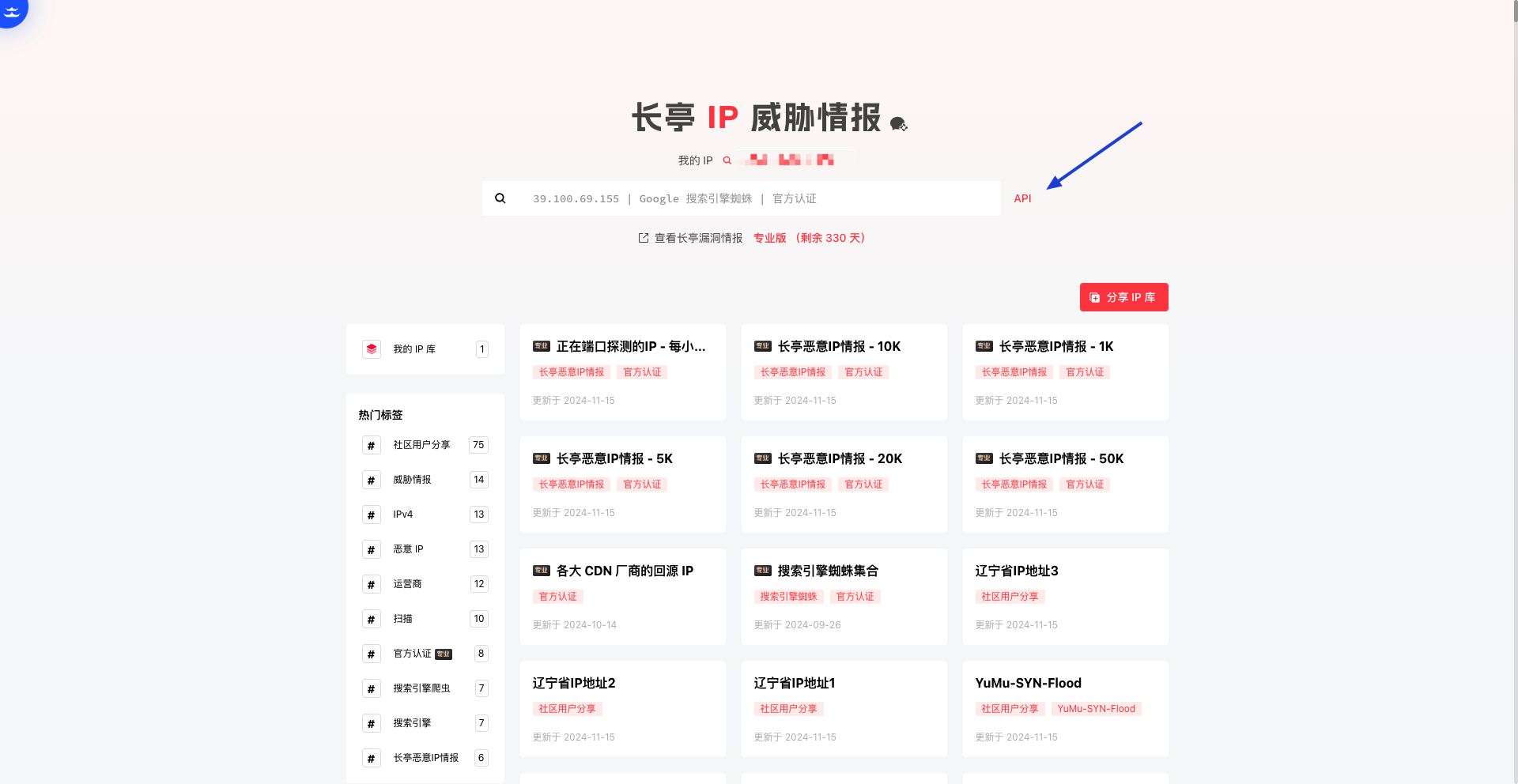The image size is (1518, 784).
Task: Click the red stack icon for 我的 IP 库
Action: tap(372, 349)
